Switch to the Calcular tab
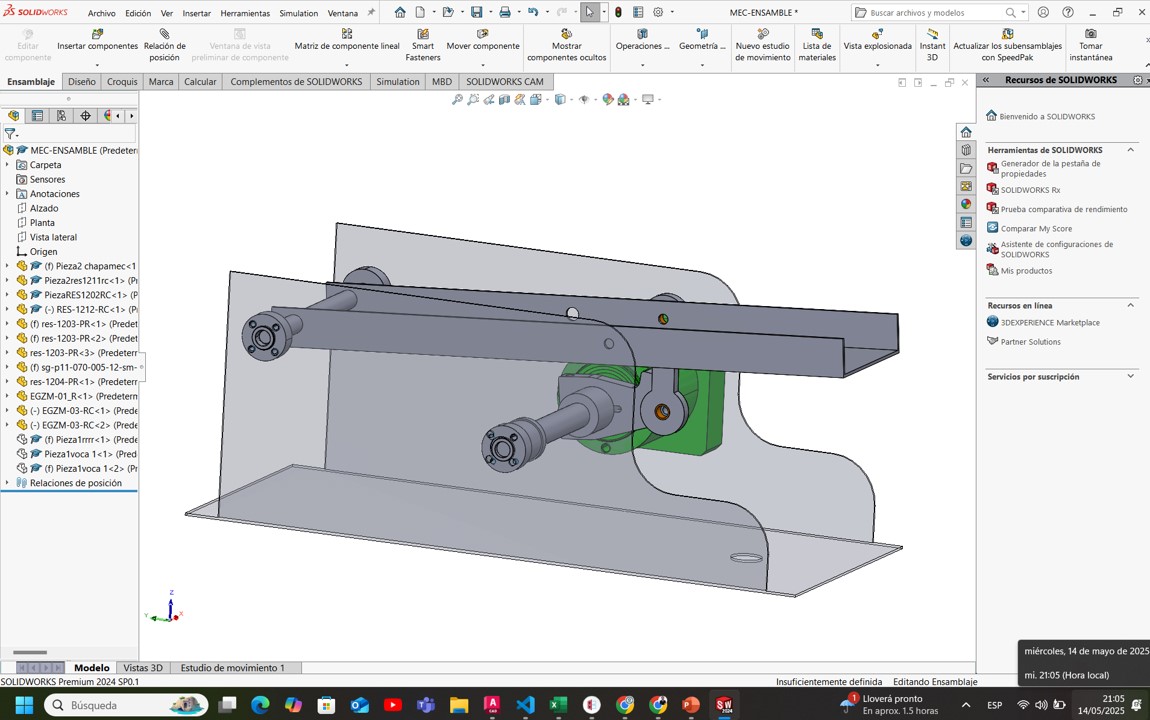The width and height of the screenshot is (1150, 720). click(x=200, y=81)
